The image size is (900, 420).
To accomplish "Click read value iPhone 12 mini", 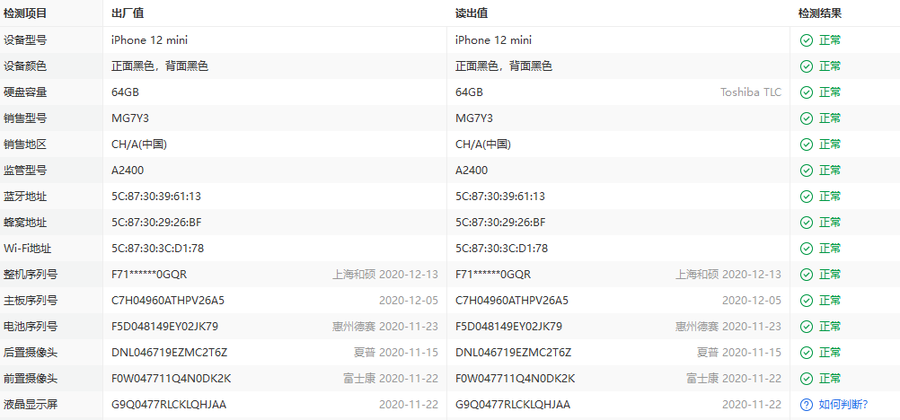I will (494, 40).
